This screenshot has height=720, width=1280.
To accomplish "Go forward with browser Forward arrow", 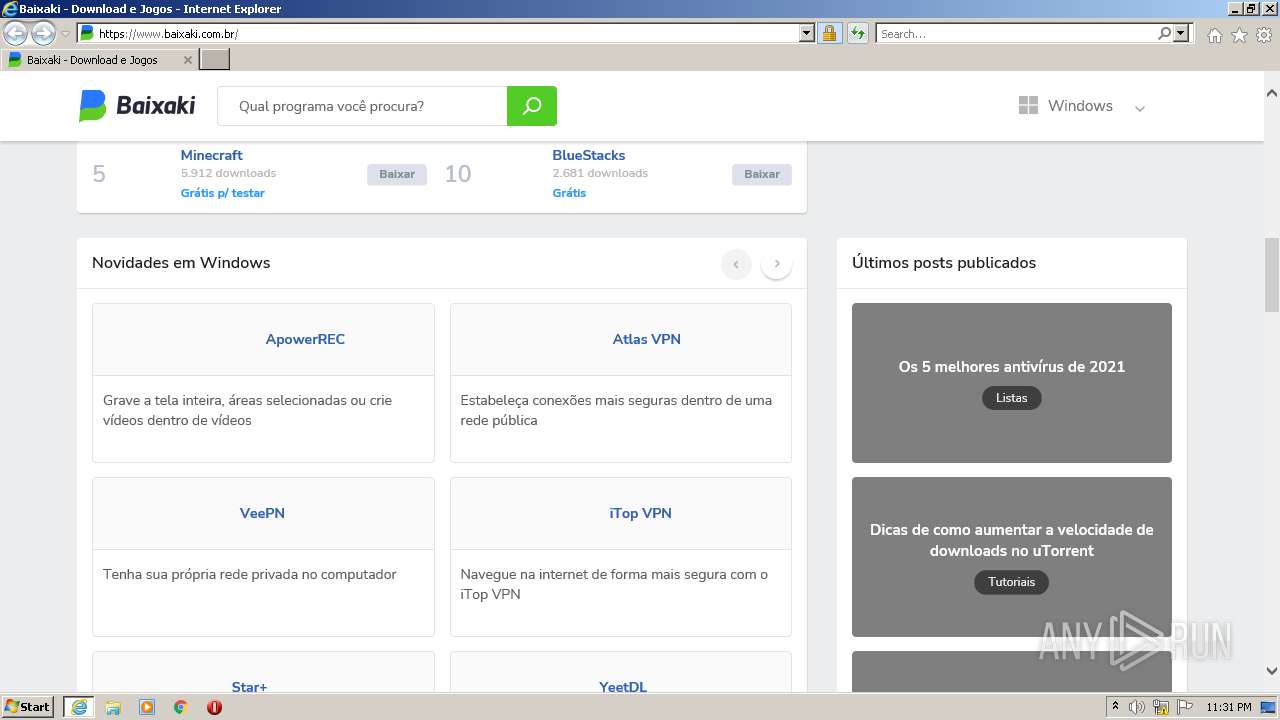I will click(x=43, y=33).
